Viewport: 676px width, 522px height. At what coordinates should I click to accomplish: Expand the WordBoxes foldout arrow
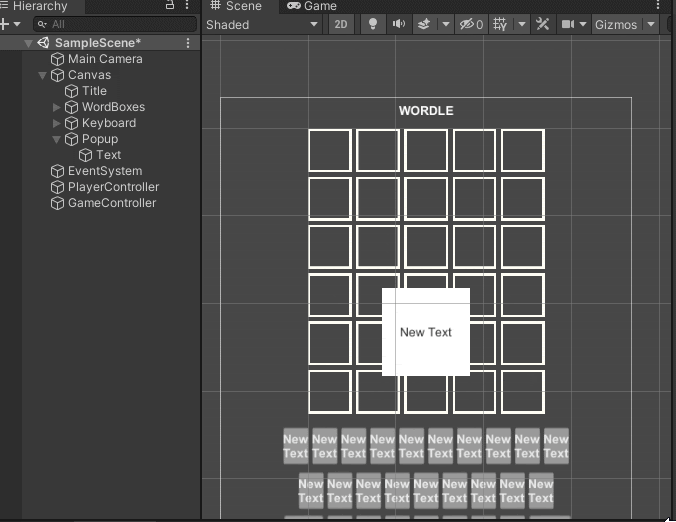click(56, 107)
